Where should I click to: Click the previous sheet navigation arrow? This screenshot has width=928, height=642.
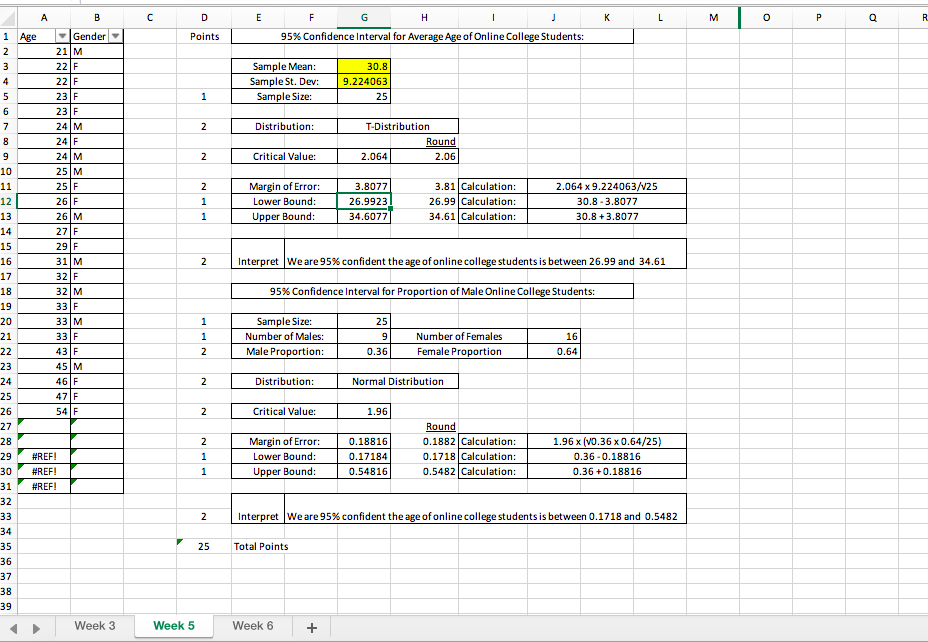(x=14, y=626)
